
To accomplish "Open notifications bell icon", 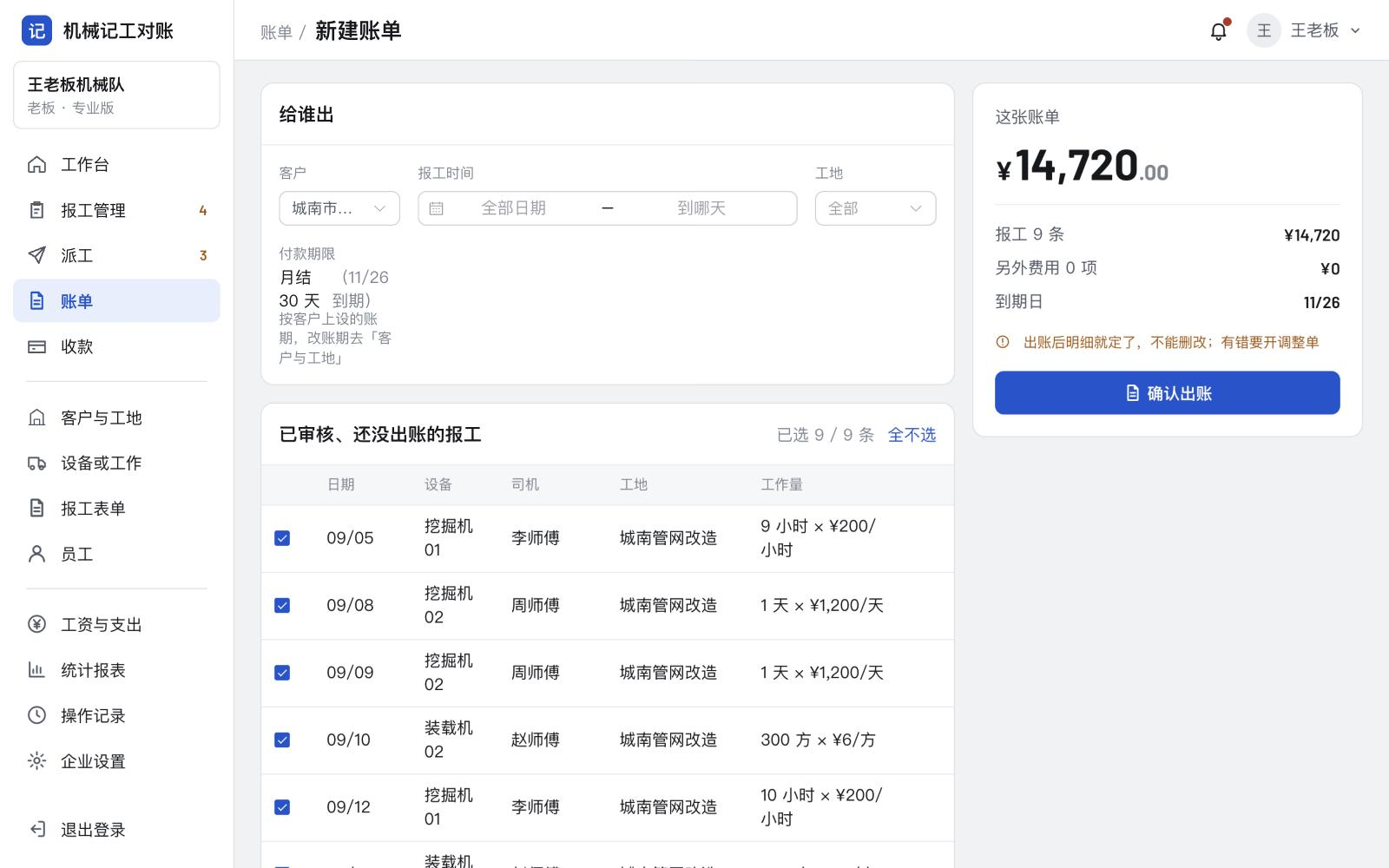I will point(1219,31).
